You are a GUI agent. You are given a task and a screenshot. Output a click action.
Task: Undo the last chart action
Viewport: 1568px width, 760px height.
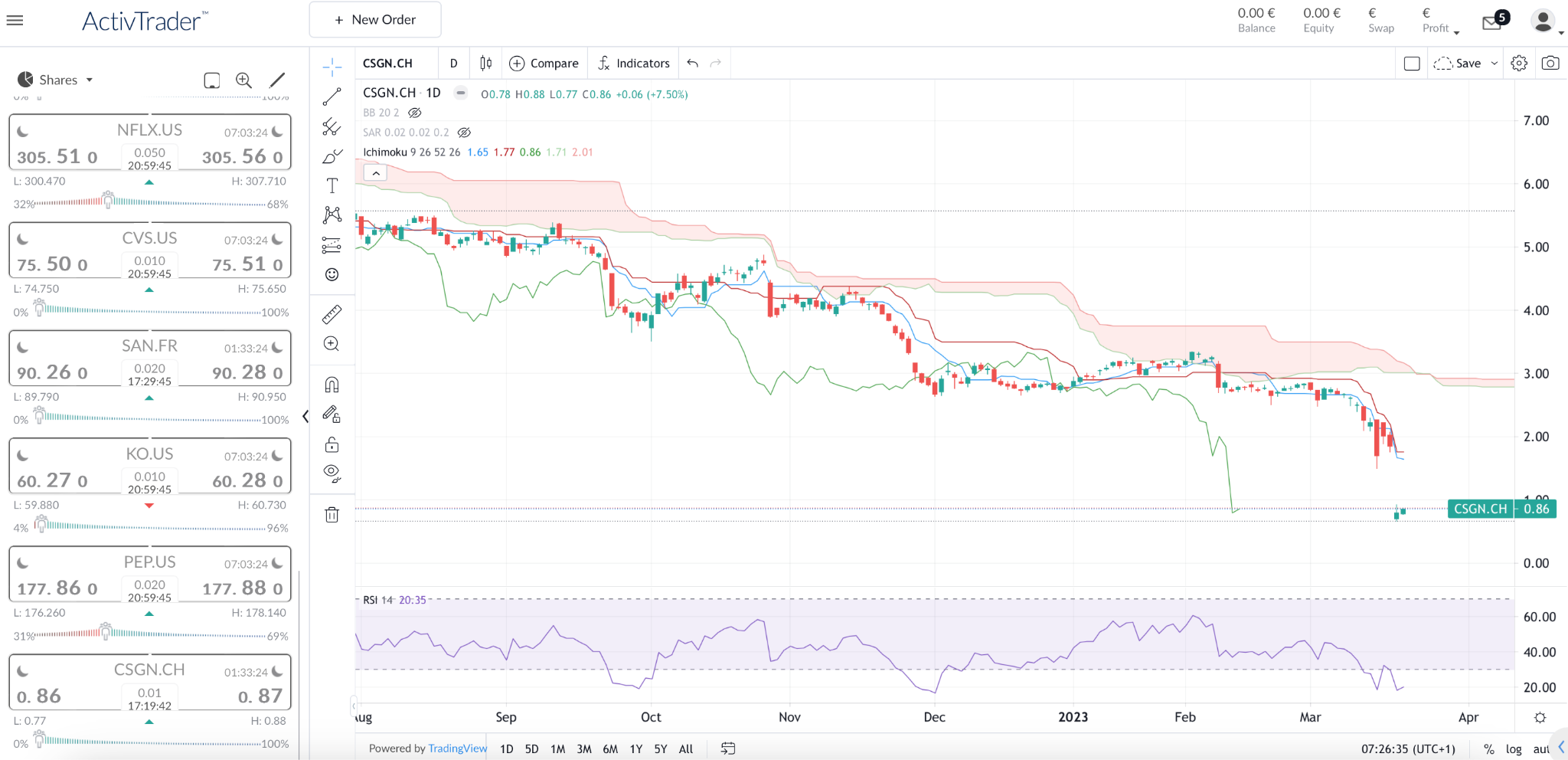pyautogui.click(x=692, y=64)
